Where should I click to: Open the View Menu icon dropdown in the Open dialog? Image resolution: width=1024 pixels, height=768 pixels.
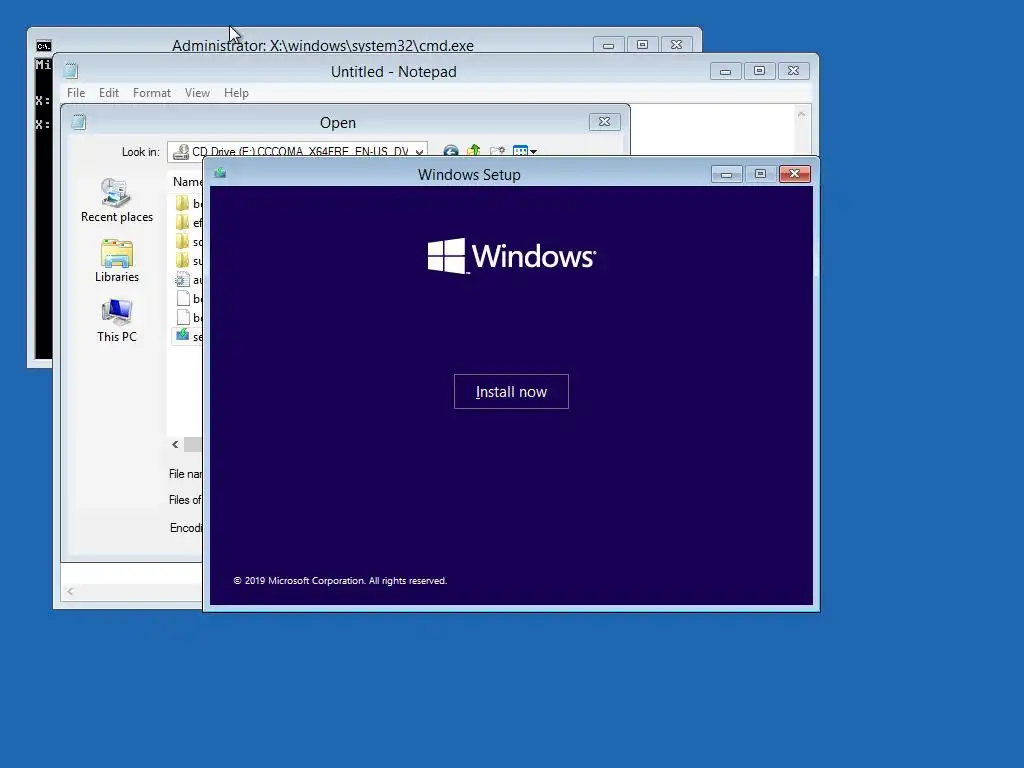524,151
